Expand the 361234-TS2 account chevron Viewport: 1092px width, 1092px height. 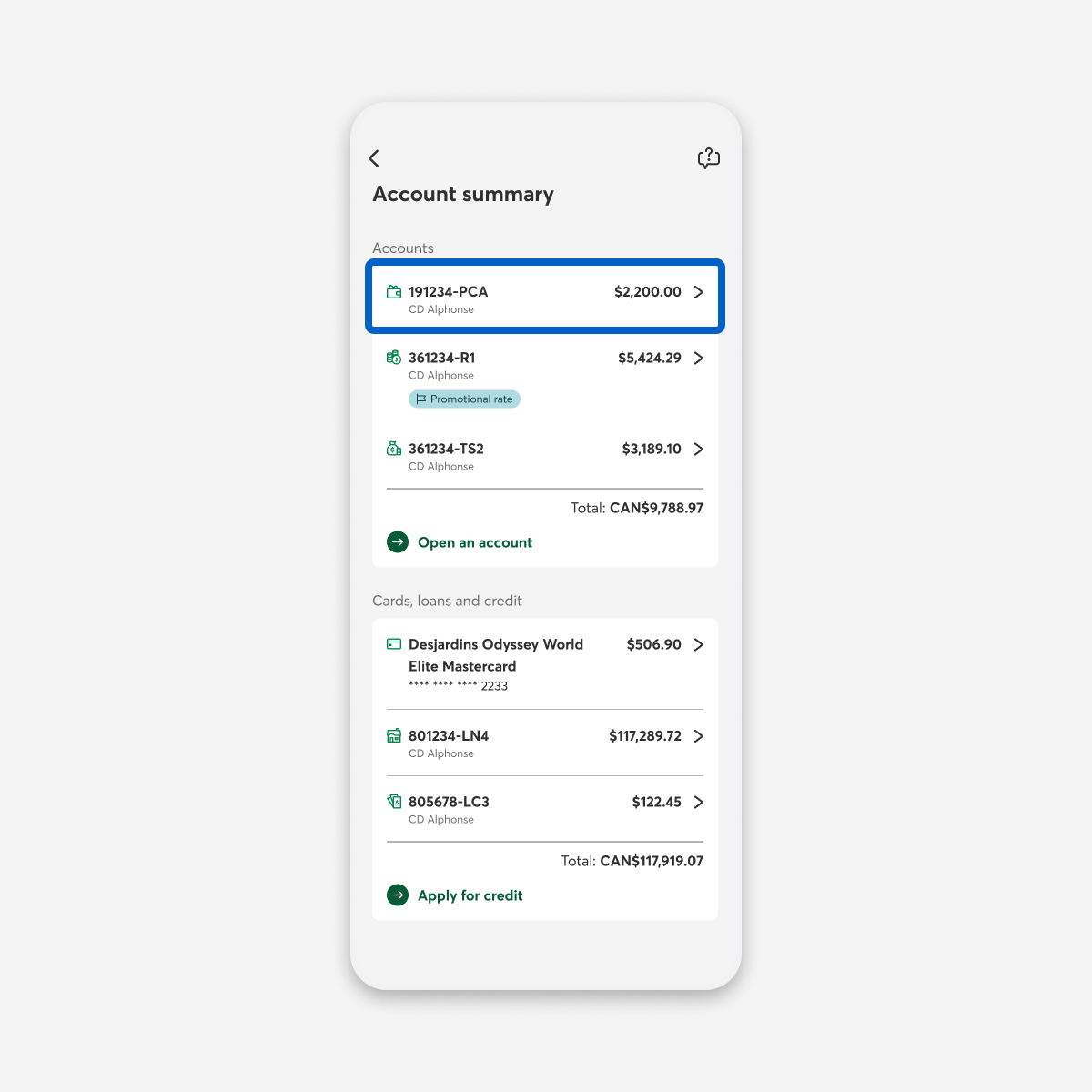(x=699, y=449)
